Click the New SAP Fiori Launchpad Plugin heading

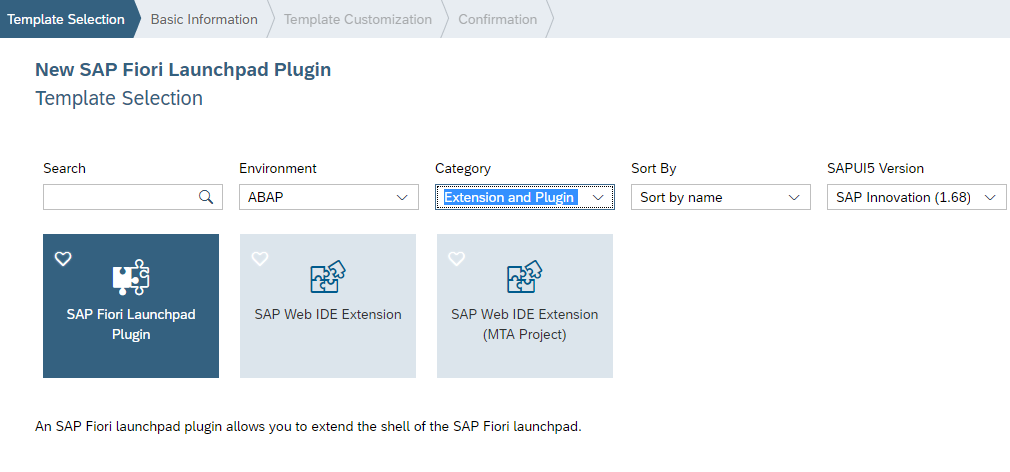click(183, 70)
